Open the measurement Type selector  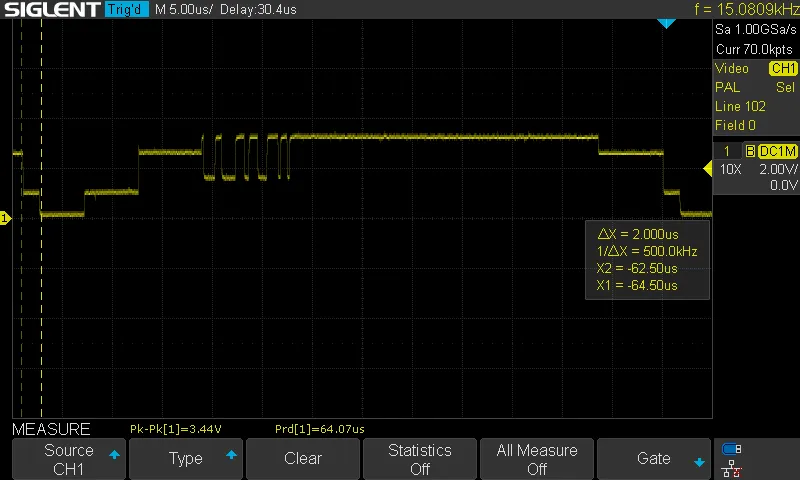(186, 459)
